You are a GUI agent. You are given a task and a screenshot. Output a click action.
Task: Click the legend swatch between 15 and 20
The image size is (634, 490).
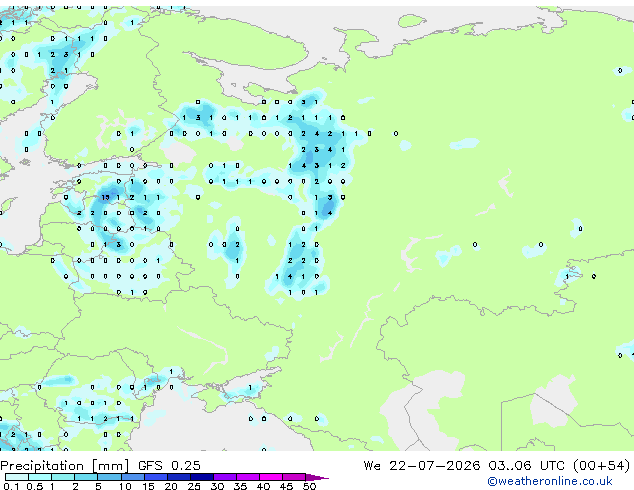pos(156,477)
